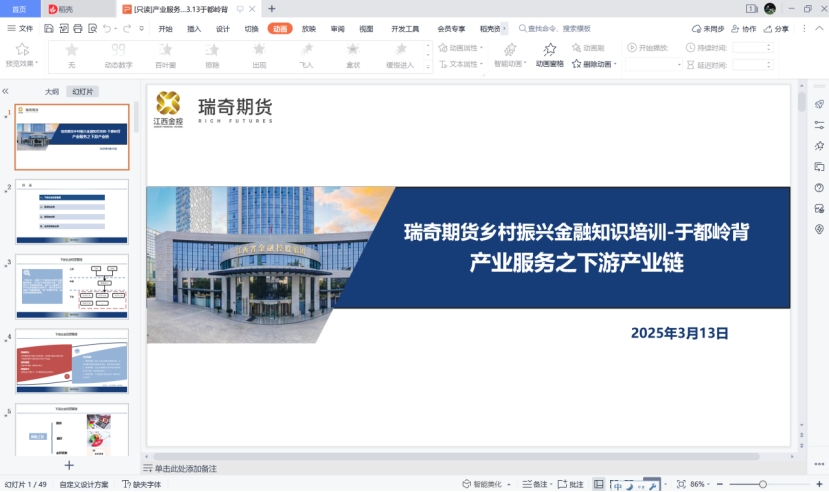
Task: Open the 动画属性 dropdown
Action: click(460, 48)
